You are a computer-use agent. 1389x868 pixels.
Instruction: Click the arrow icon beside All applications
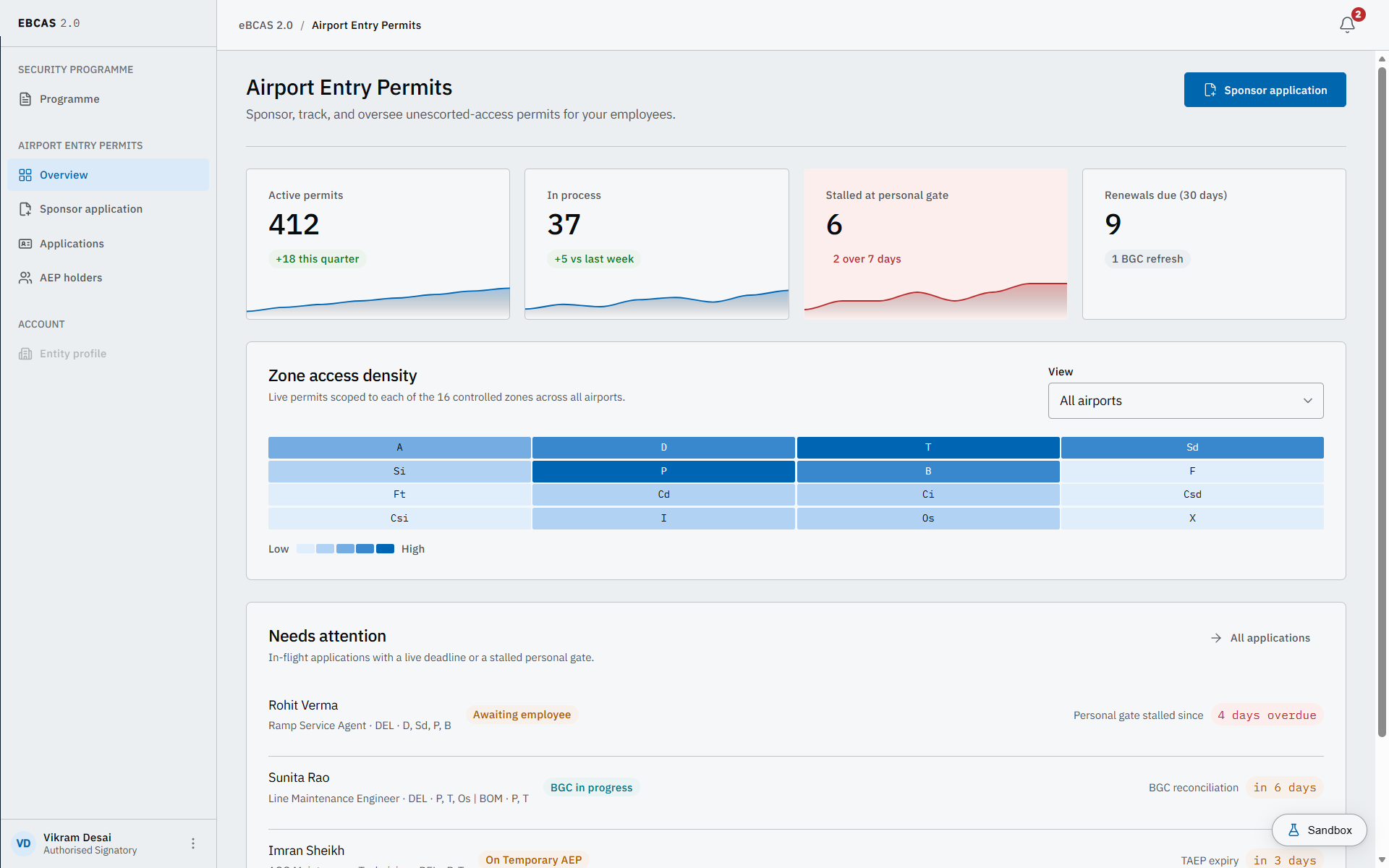(1216, 638)
